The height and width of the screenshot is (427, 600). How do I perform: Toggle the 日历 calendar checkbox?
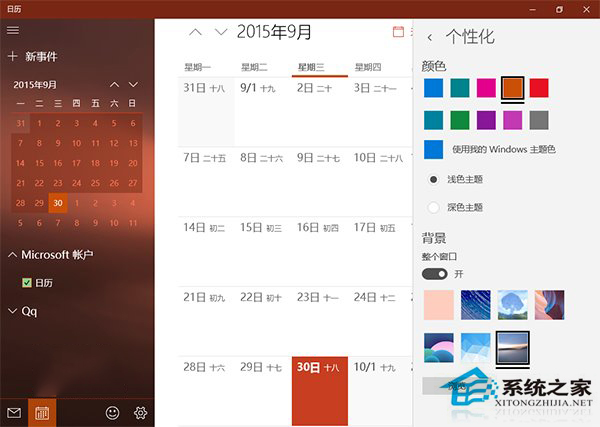[x=27, y=283]
